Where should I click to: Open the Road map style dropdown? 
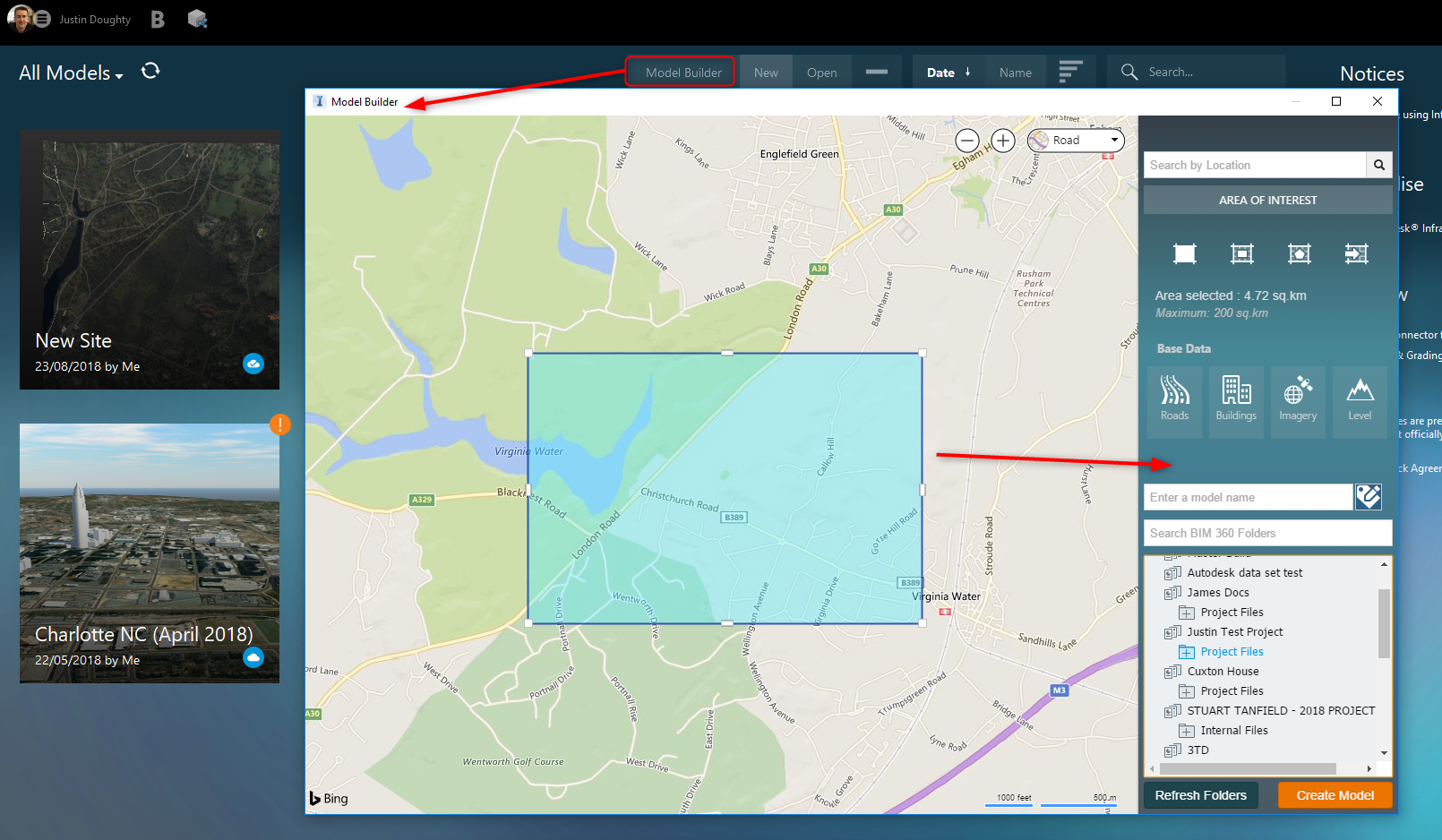[1076, 141]
